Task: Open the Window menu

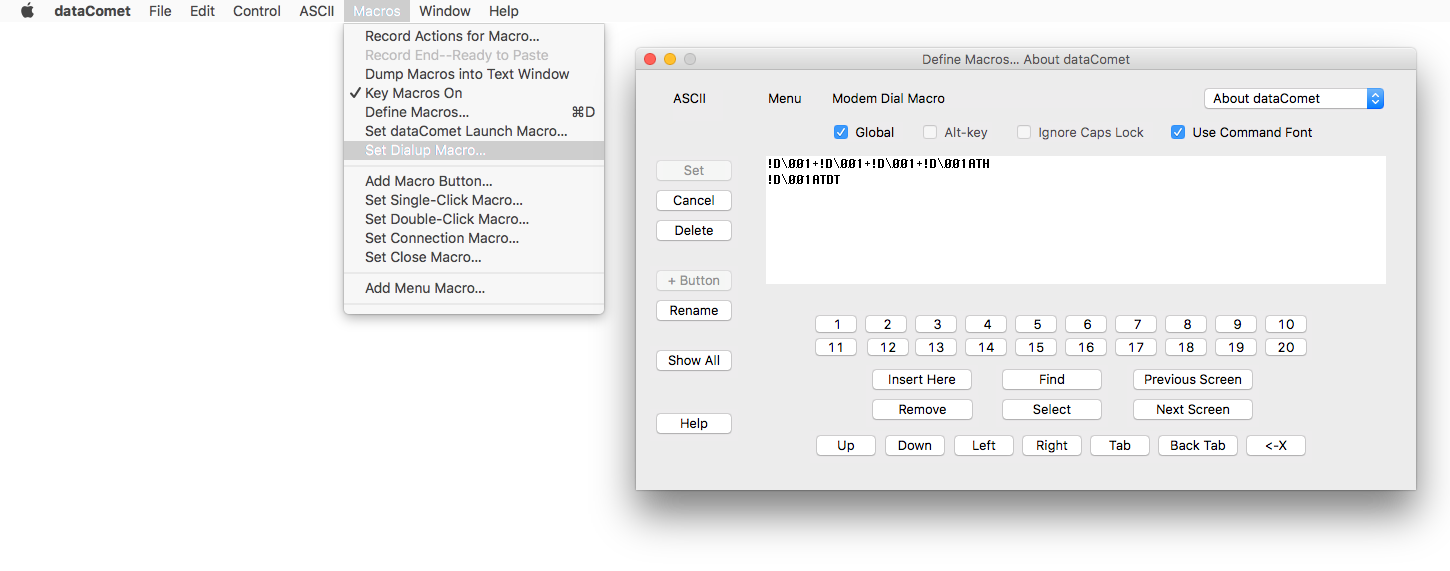Action: (x=445, y=11)
